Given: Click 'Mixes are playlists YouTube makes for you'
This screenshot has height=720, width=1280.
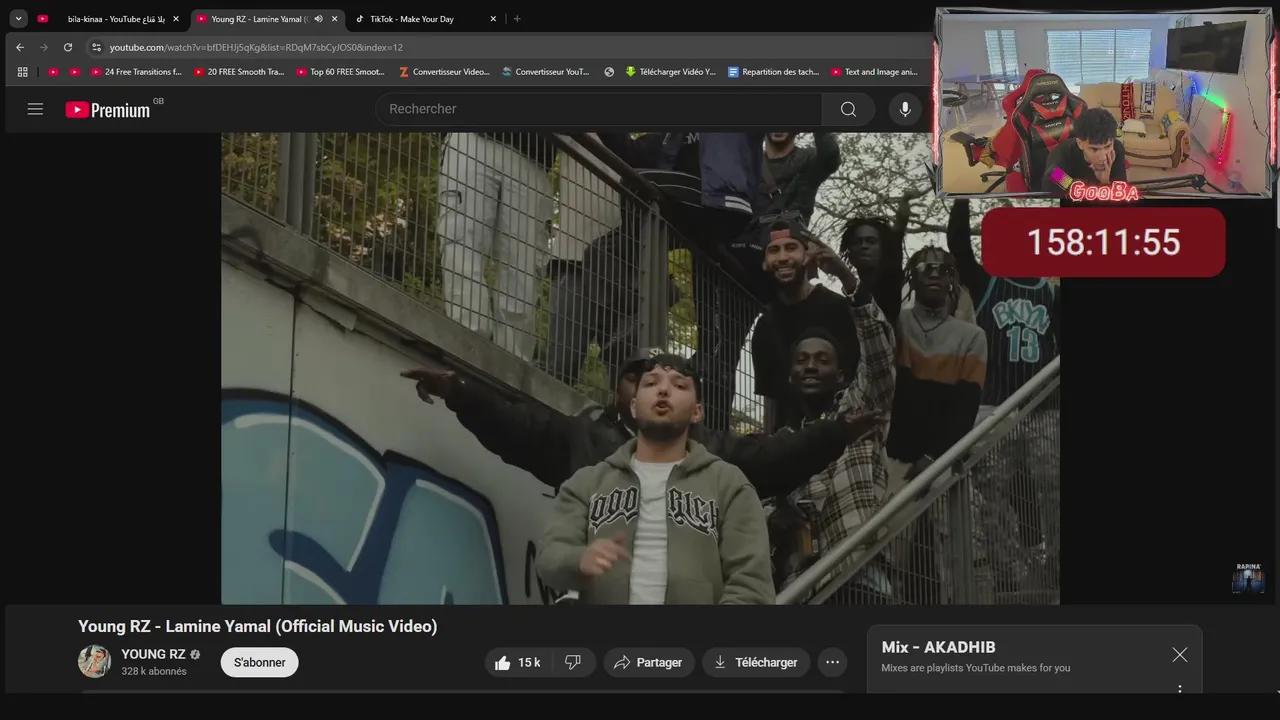Looking at the screenshot, I should pyautogui.click(x=975, y=668).
